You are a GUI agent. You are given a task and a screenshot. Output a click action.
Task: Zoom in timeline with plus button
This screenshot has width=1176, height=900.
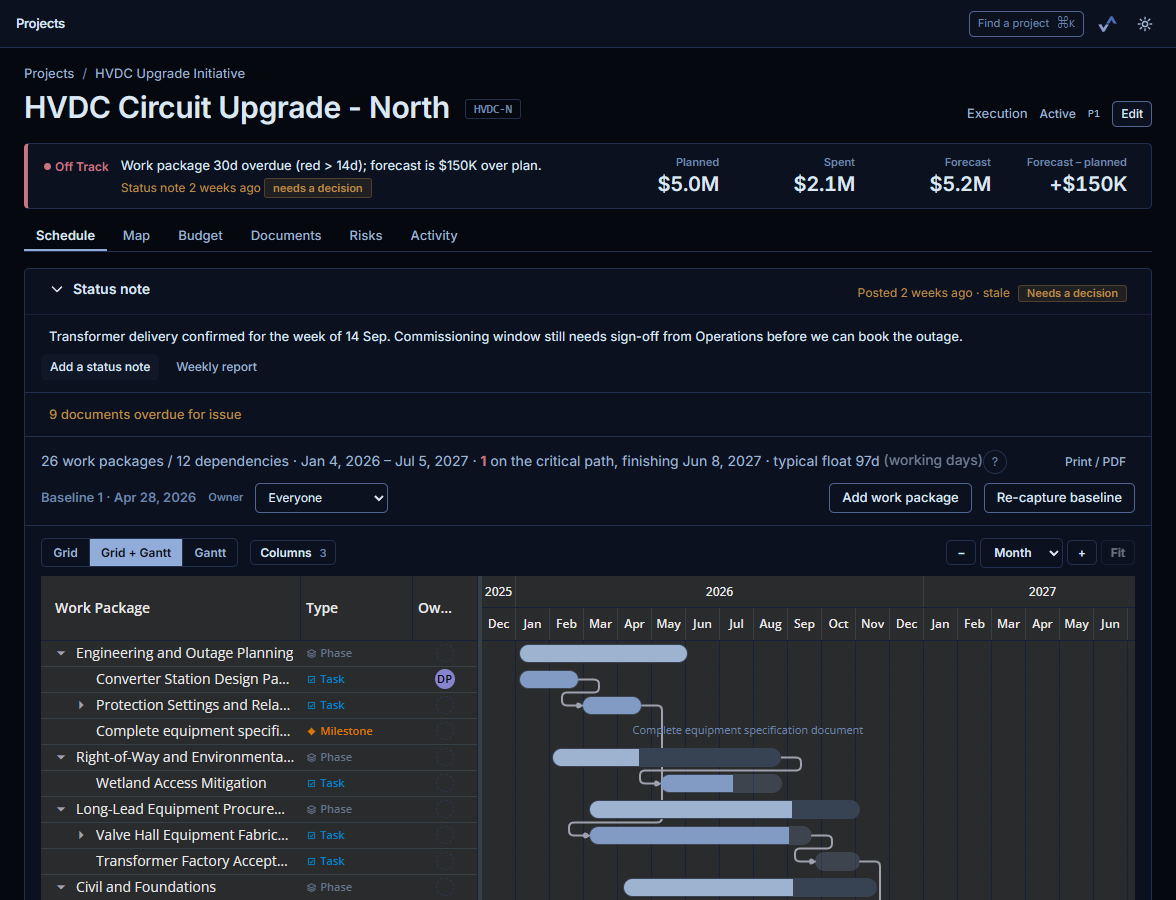tap(1082, 554)
